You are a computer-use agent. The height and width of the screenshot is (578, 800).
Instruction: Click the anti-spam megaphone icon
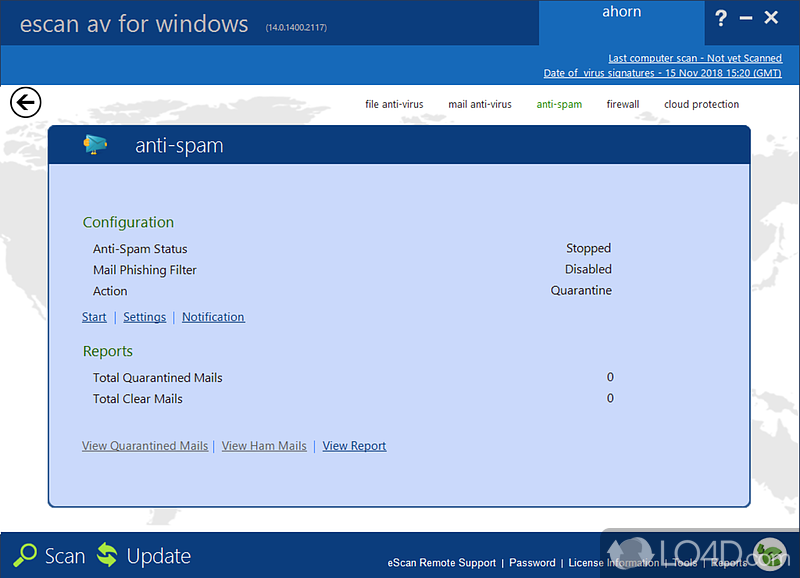point(96,145)
